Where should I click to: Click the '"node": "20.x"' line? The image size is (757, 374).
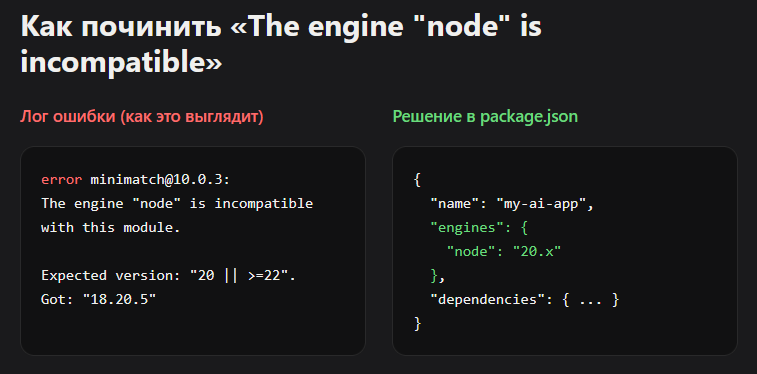[x=504, y=251]
